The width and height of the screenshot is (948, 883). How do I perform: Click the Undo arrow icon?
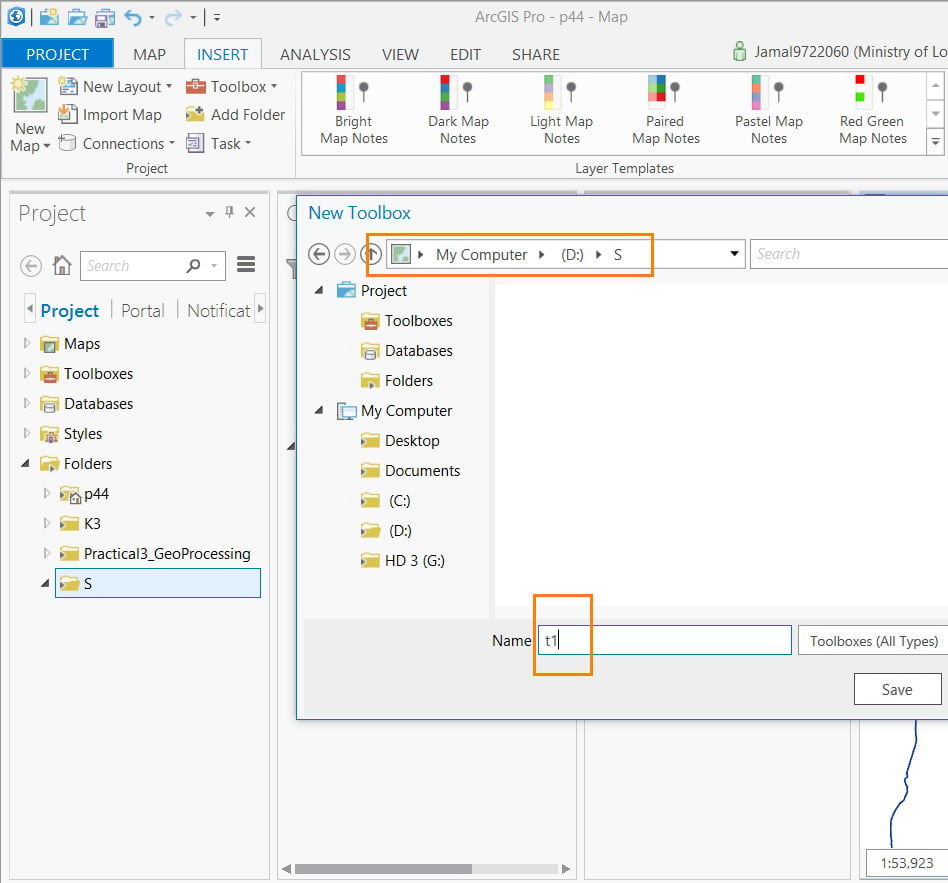133,18
